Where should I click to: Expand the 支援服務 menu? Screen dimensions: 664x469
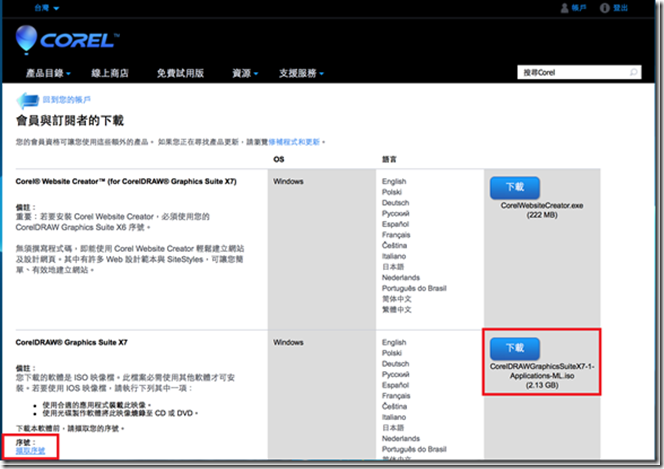(301, 73)
